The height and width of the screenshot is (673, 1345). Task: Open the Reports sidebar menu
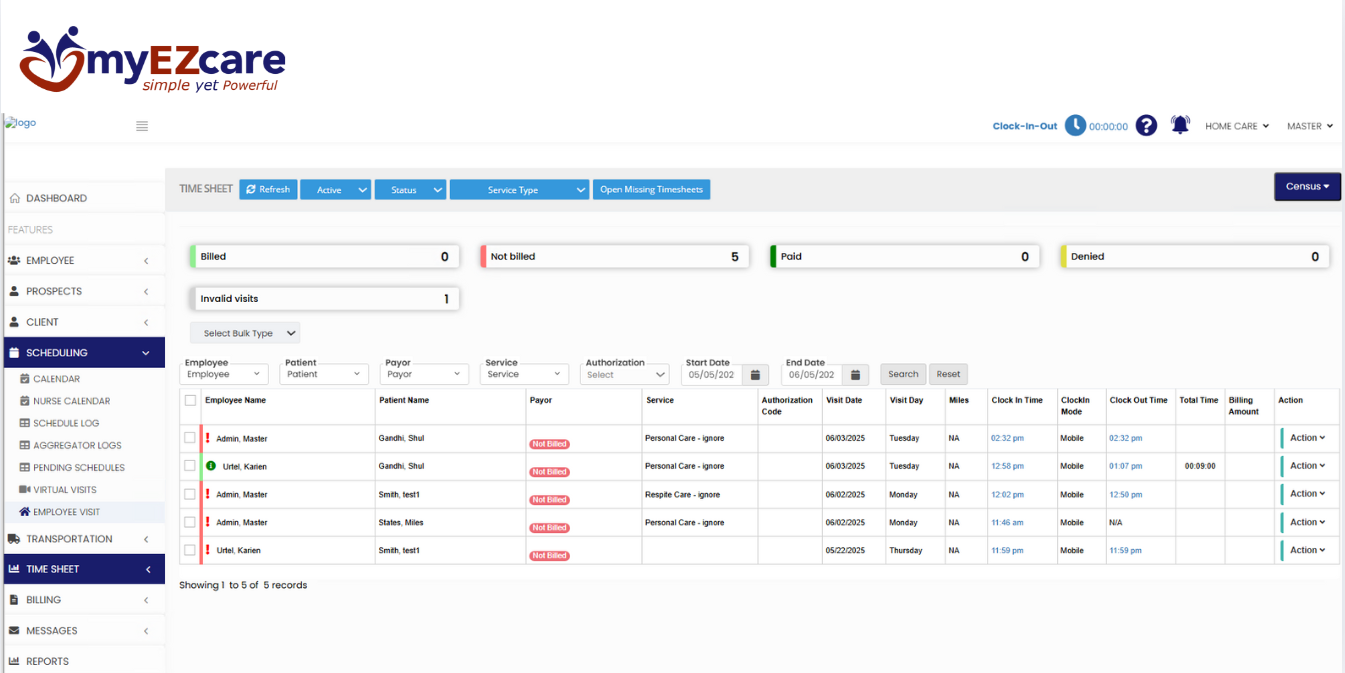tap(83, 661)
